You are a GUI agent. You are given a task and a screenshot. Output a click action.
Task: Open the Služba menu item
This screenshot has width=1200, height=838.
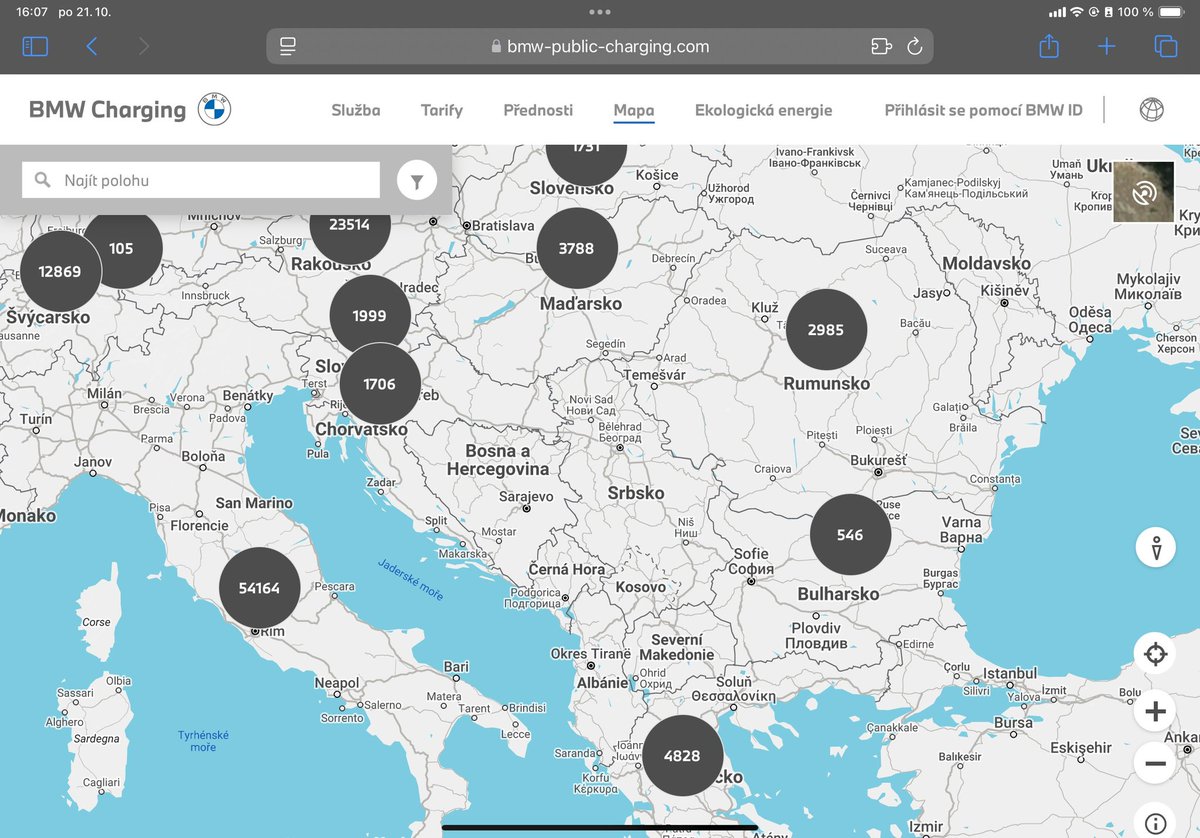[356, 110]
